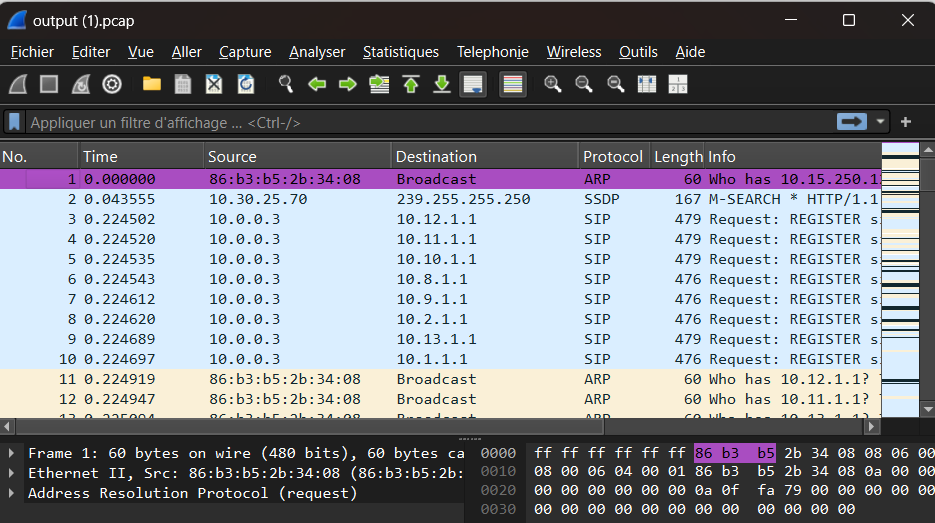Go to next packet green right arrow
The image size is (935, 523).
348,85
